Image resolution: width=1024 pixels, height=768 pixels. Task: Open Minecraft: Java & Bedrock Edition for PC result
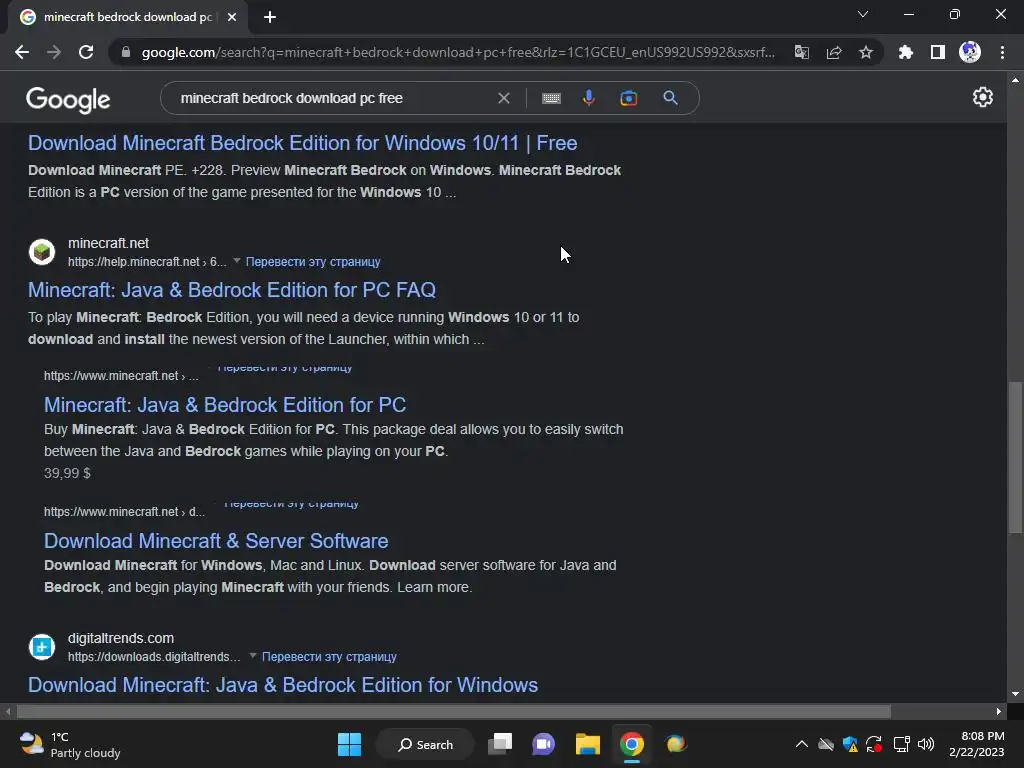(x=225, y=405)
